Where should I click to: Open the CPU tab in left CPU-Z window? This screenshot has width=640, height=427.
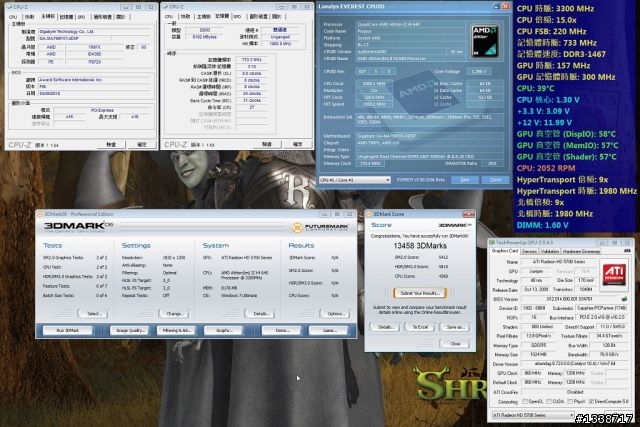pos(13,17)
